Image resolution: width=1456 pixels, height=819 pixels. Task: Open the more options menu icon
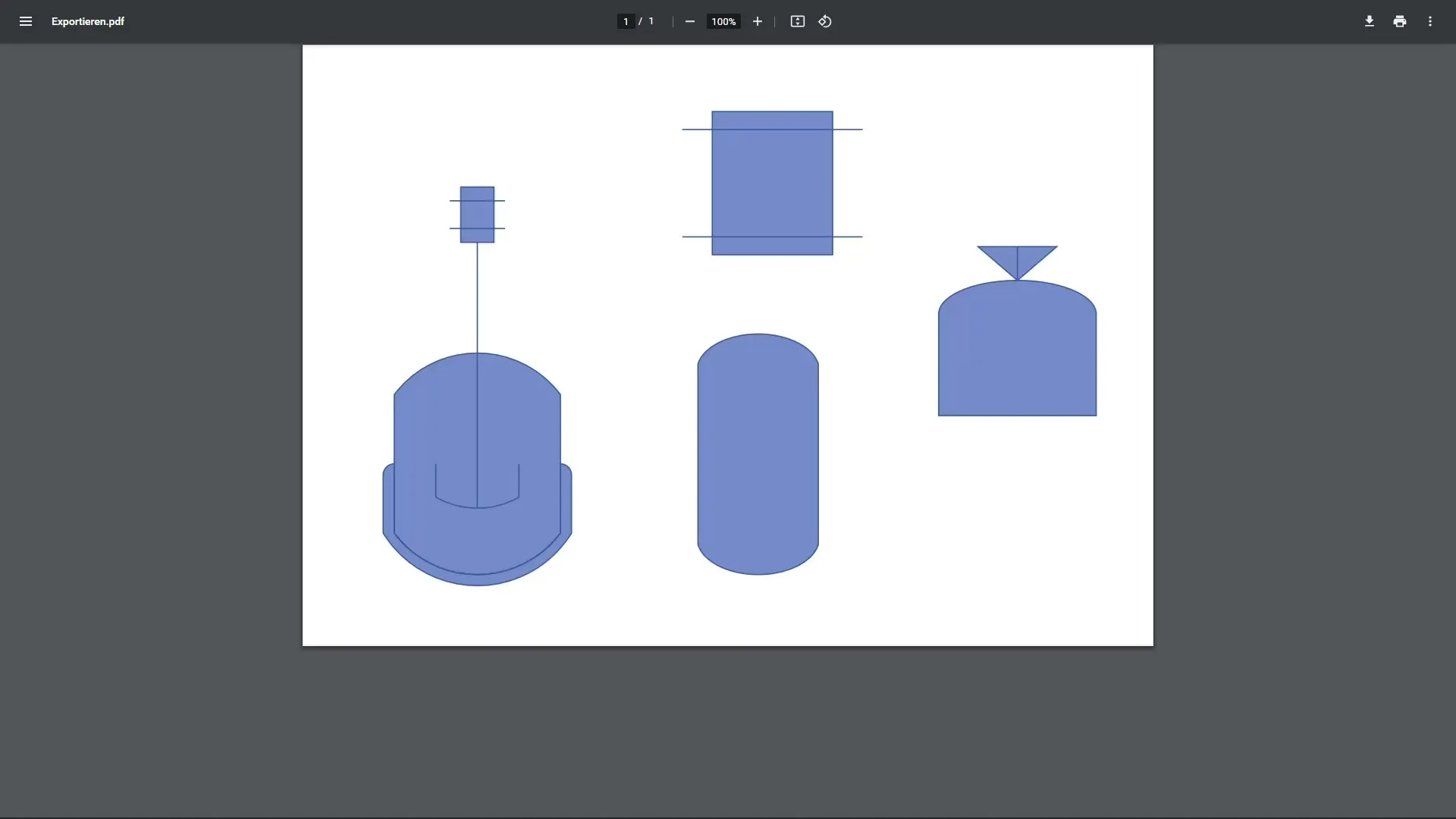1430,21
